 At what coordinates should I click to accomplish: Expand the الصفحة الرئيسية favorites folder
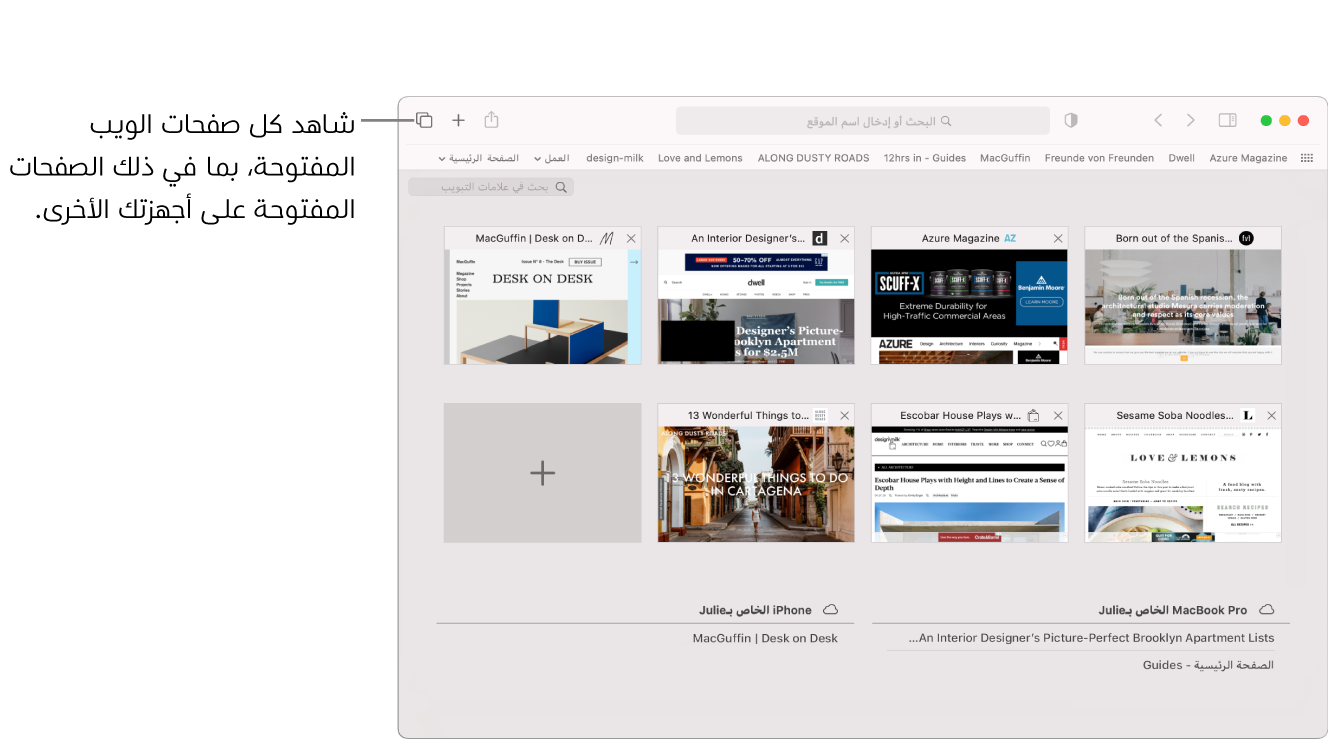tap(479, 158)
